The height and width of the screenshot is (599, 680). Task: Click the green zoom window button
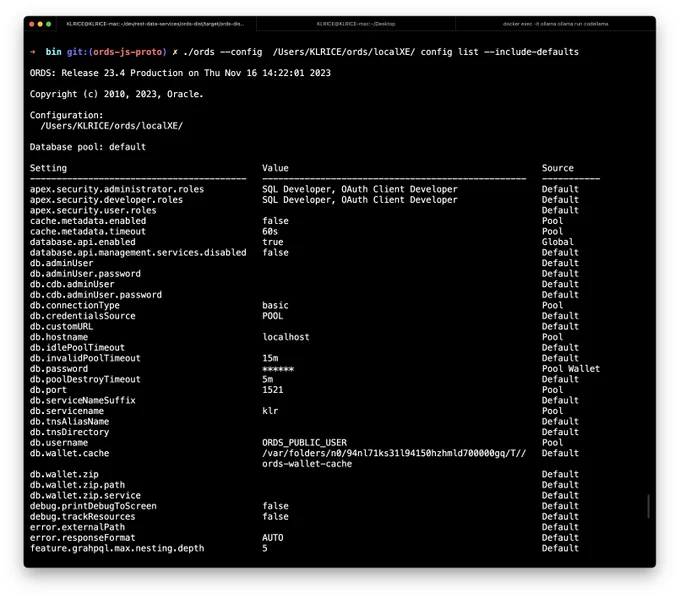(x=49, y=24)
